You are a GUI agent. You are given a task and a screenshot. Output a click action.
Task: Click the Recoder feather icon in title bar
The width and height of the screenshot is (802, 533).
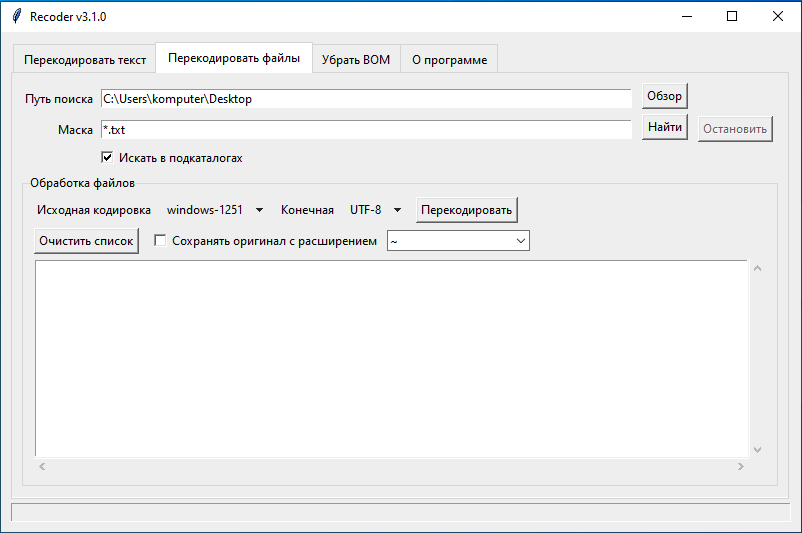(x=16, y=16)
